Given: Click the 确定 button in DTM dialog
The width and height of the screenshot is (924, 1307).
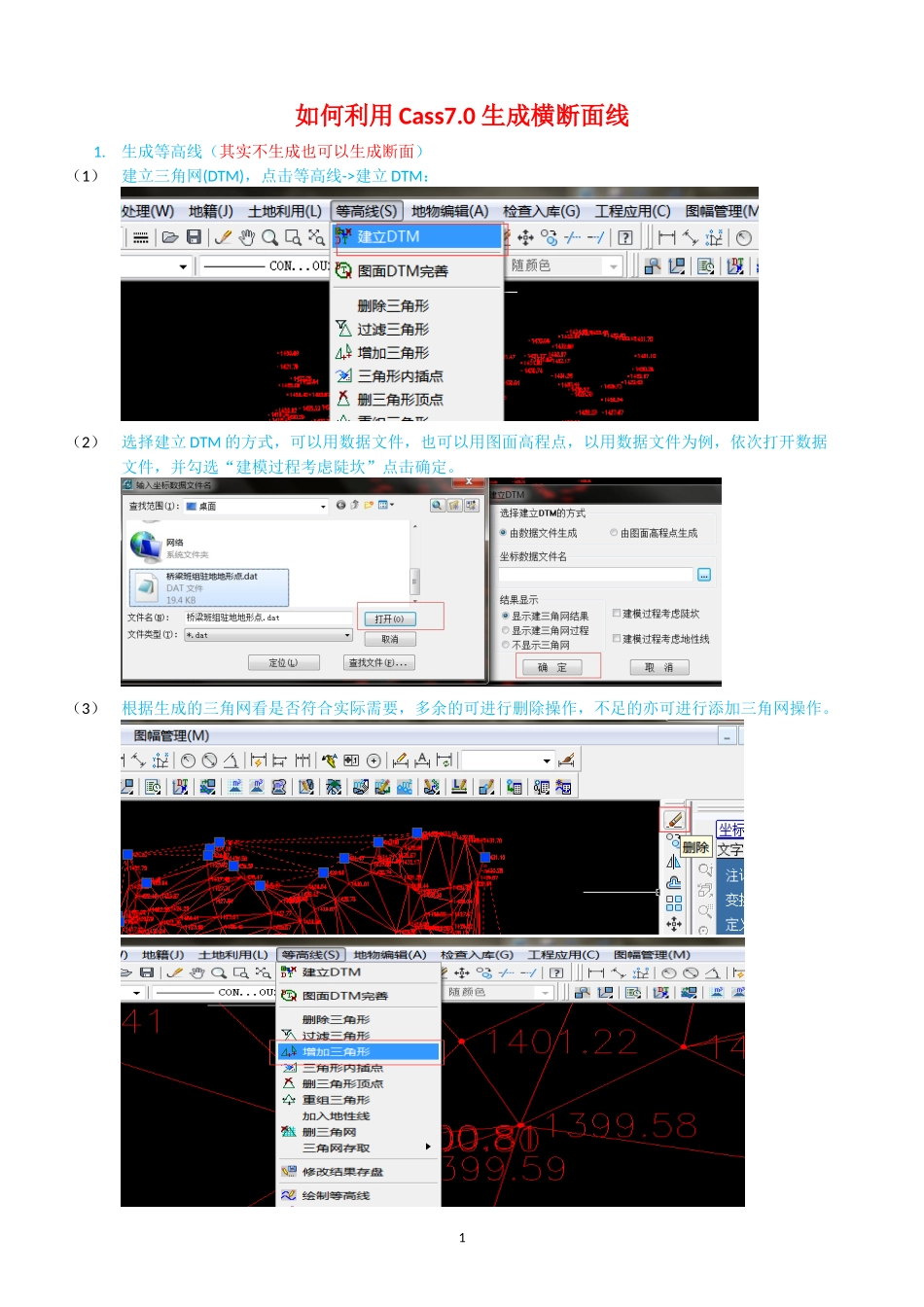Looking at the screenshot, I should tap(552, 667).
